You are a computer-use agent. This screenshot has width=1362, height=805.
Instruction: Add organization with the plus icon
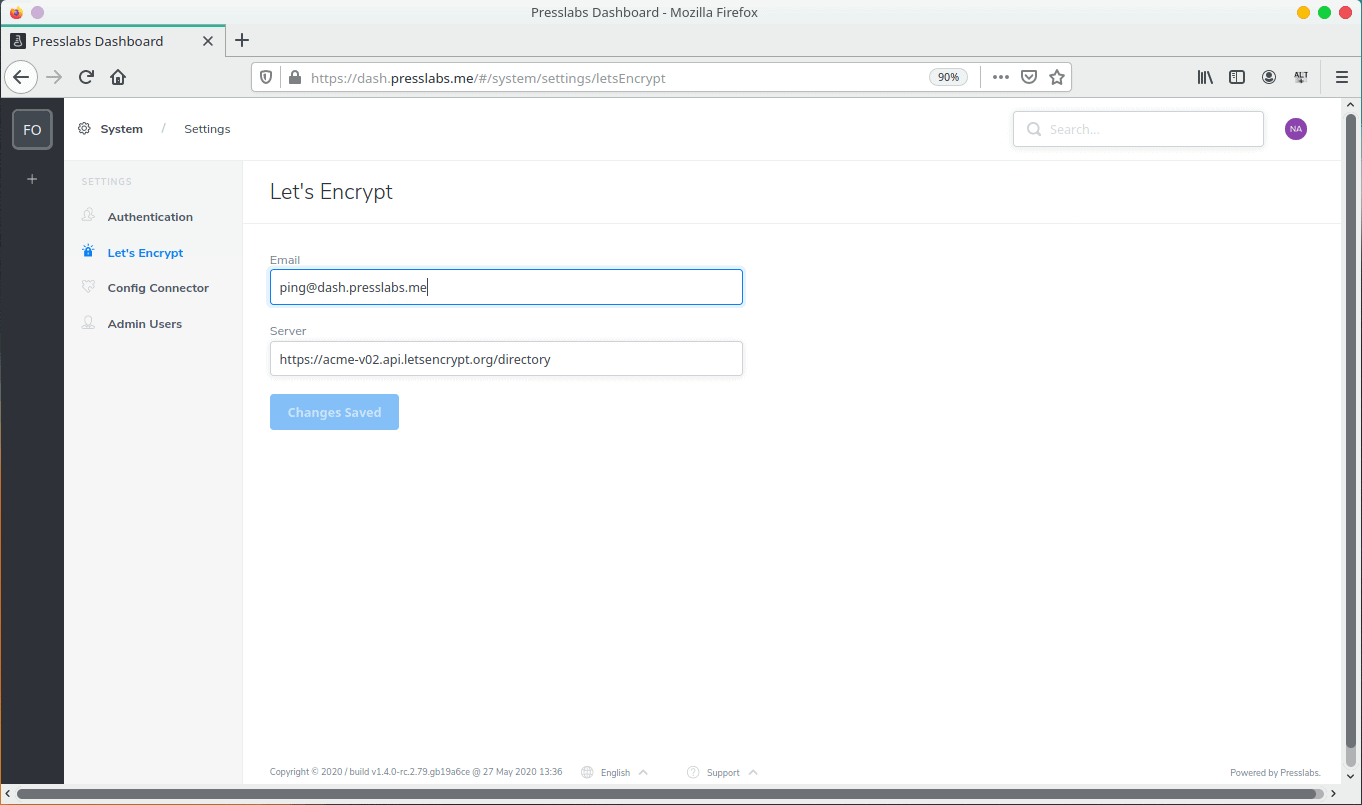(x=32, y=179)
